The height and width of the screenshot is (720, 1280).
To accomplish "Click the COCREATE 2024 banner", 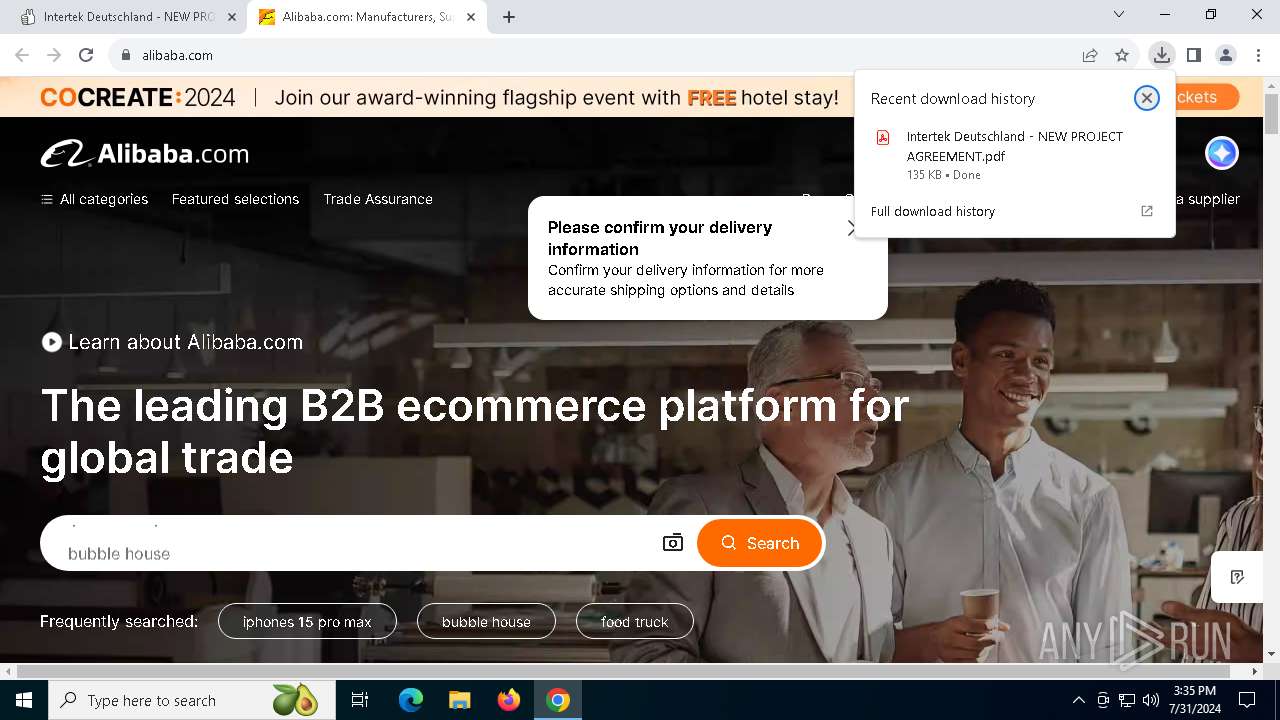I will (440, 97).
